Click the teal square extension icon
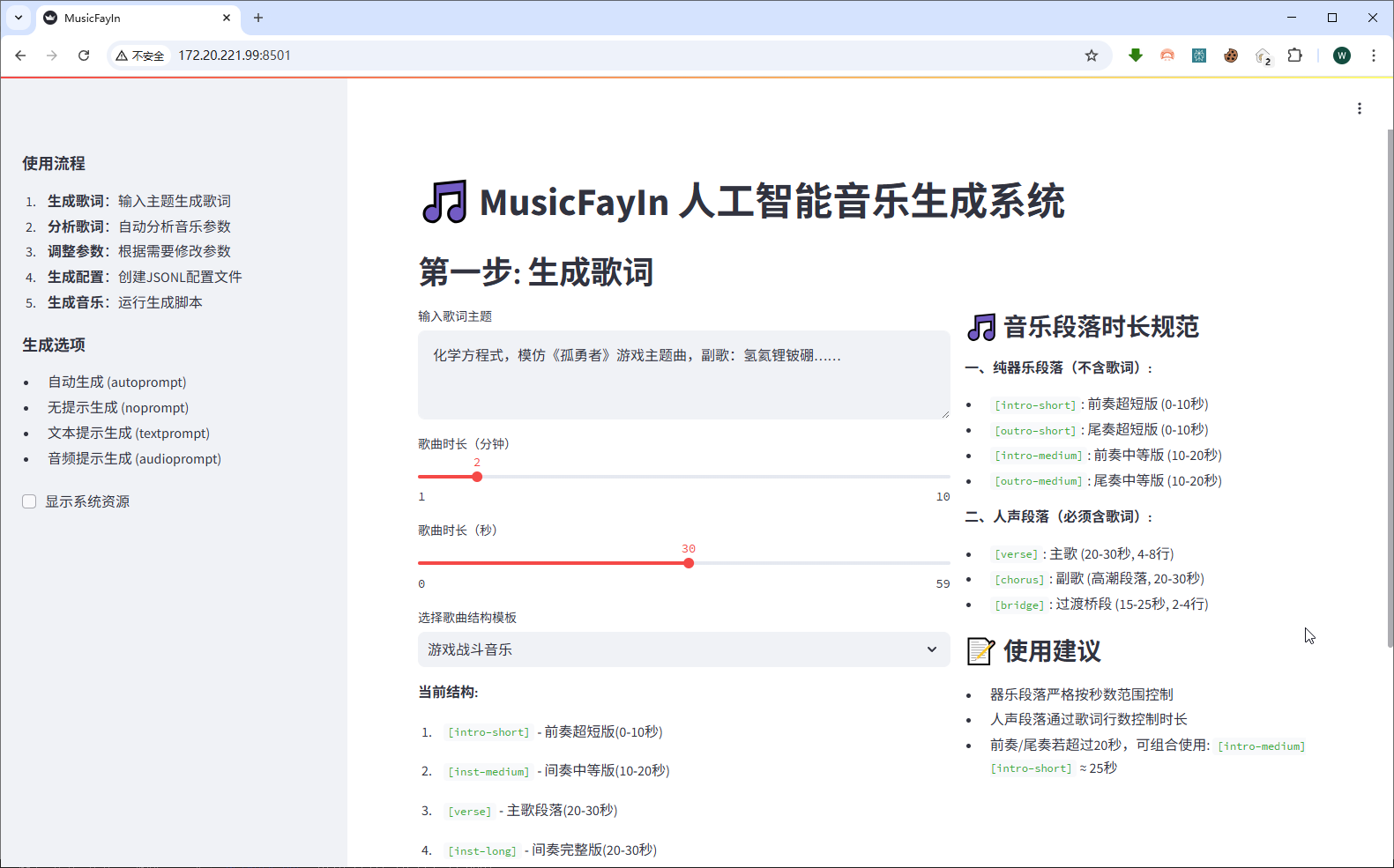Screen dimensions: 1394x868 pos(1199,56)
